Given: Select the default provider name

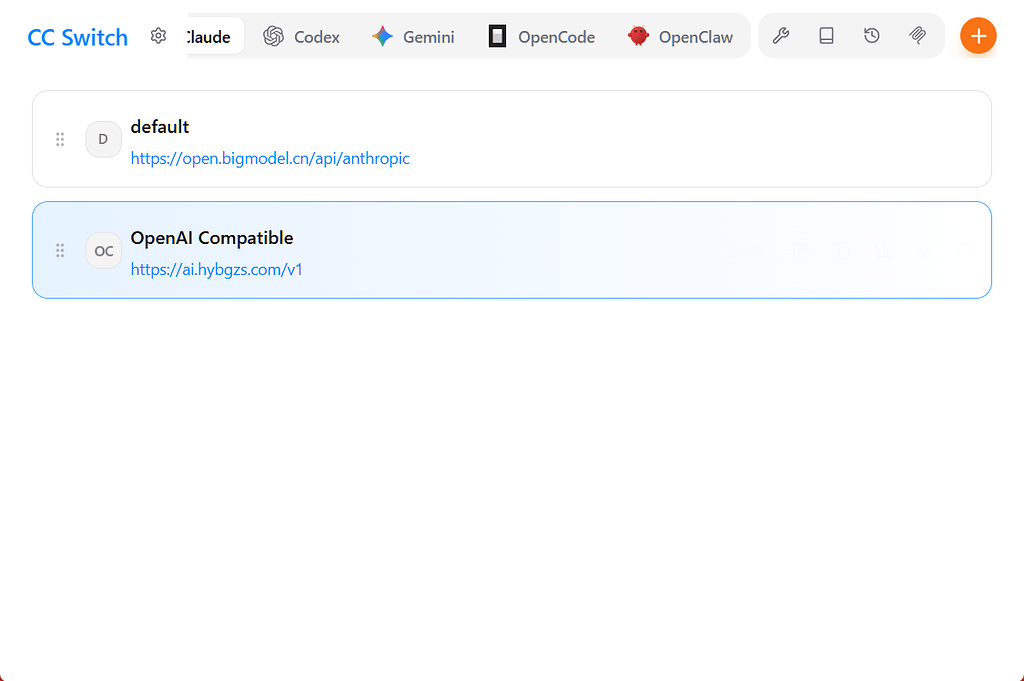Looking at the screenshot, I should pyautogui.click(x=159, y=127).
